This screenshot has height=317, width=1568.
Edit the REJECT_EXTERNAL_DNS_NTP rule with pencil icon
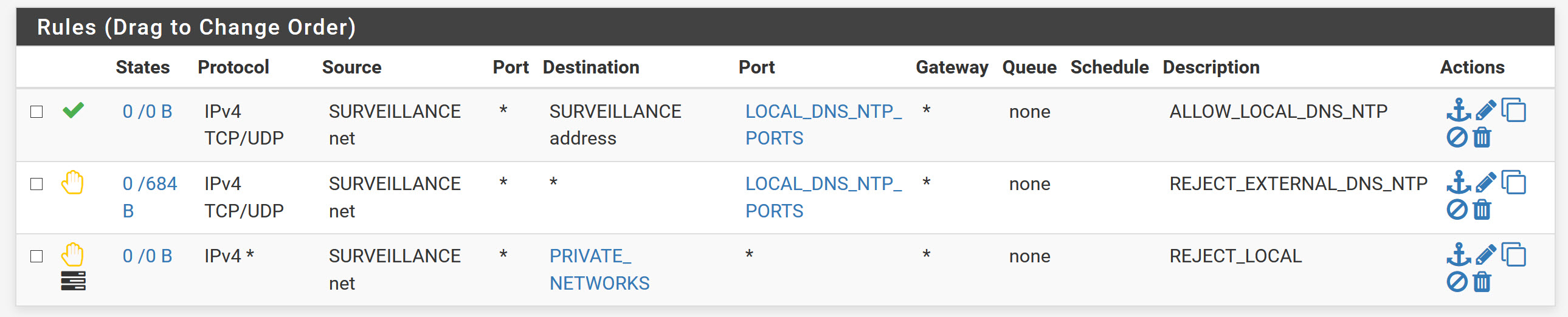point(1485,183)
